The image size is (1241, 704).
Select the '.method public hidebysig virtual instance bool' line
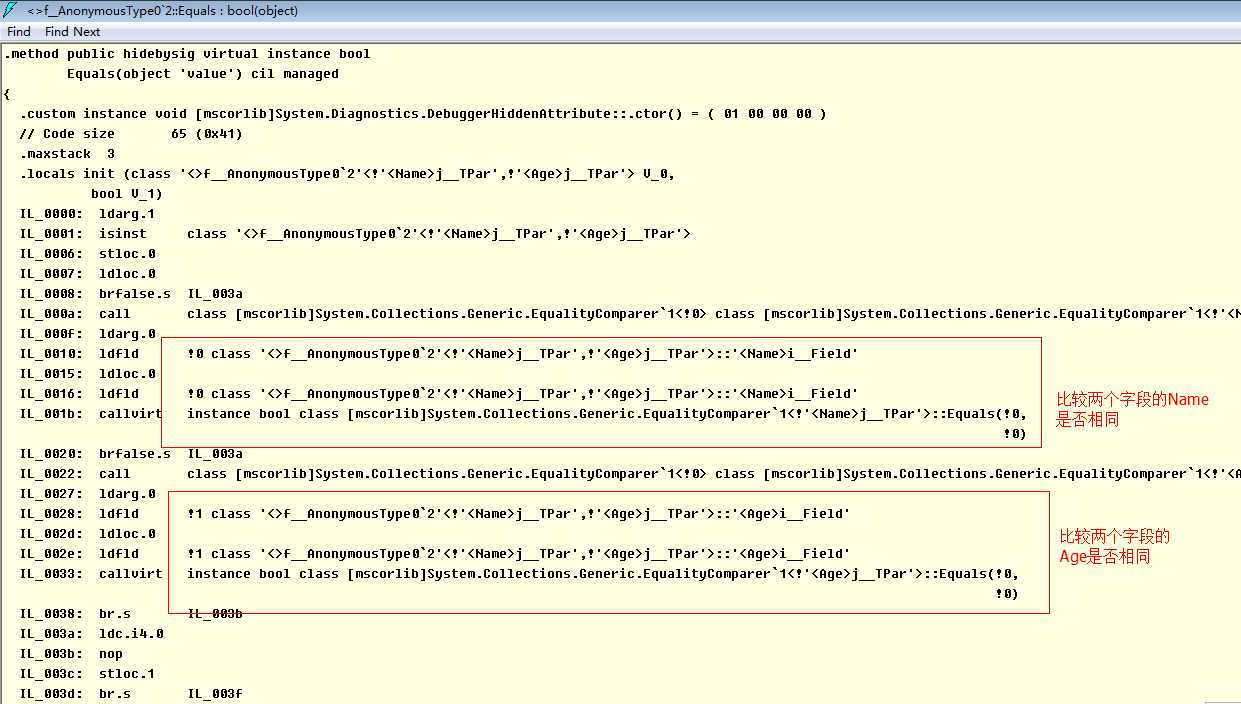click(x=187, y=54)
